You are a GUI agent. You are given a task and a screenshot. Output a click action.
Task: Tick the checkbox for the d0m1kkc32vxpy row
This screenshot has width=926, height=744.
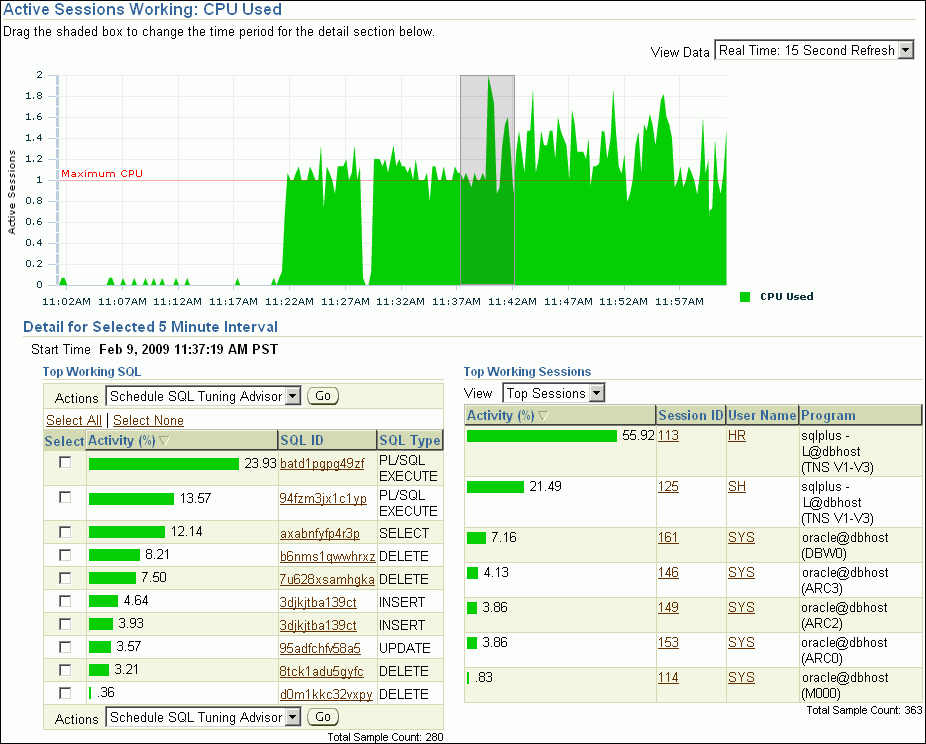[x=65, y=693]
